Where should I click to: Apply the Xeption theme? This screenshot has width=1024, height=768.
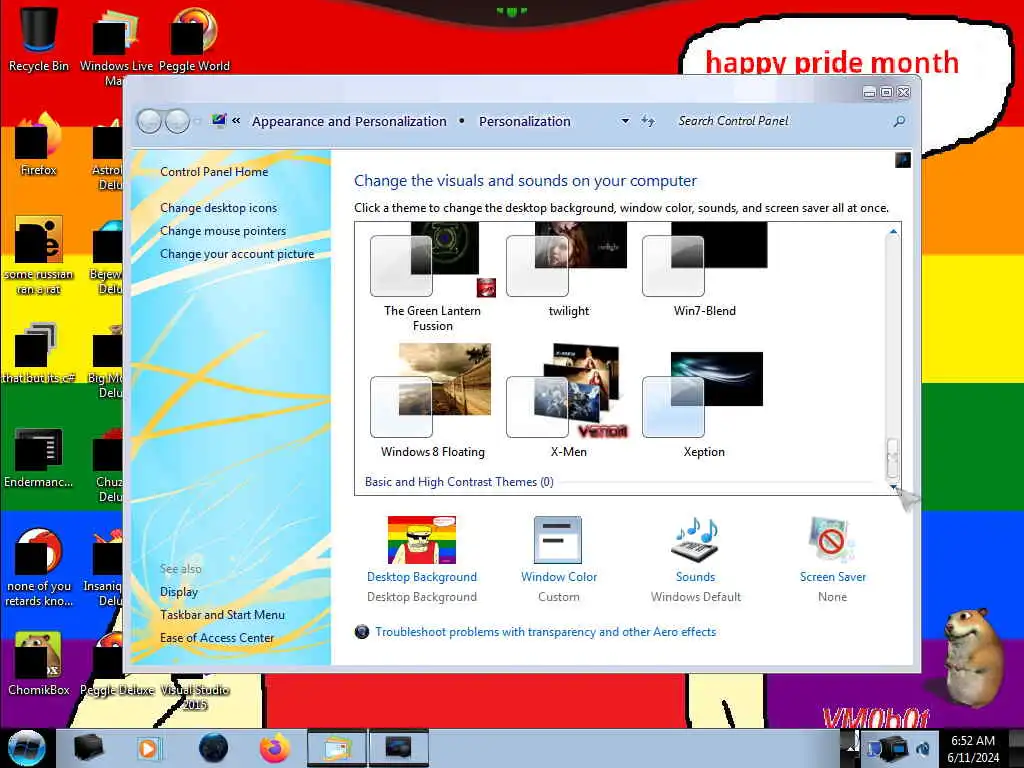703,405
